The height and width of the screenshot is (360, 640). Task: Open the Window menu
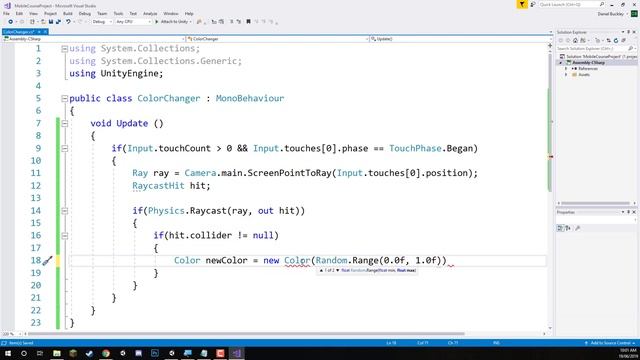(x=171, y=13)
